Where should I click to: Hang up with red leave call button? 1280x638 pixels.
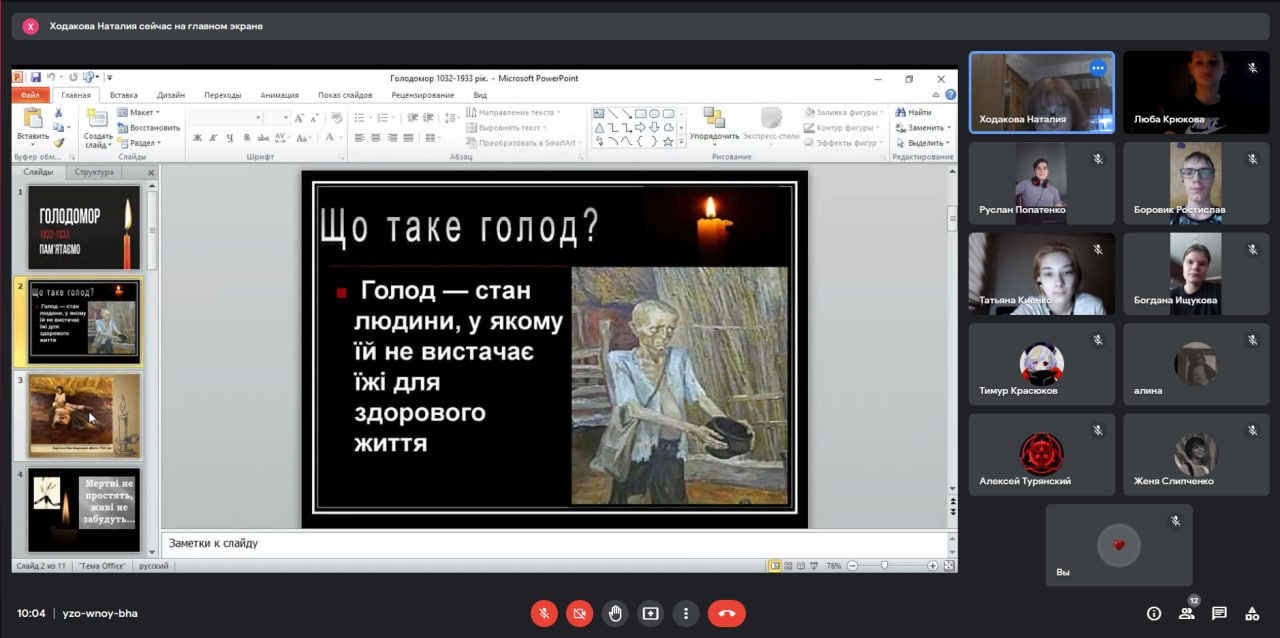point(726,613)
